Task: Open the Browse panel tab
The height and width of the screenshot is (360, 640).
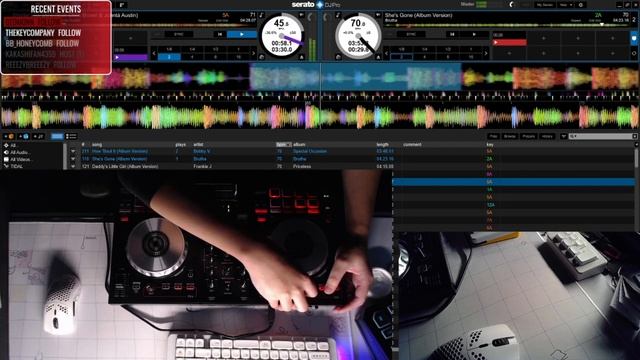Action: 510,136
